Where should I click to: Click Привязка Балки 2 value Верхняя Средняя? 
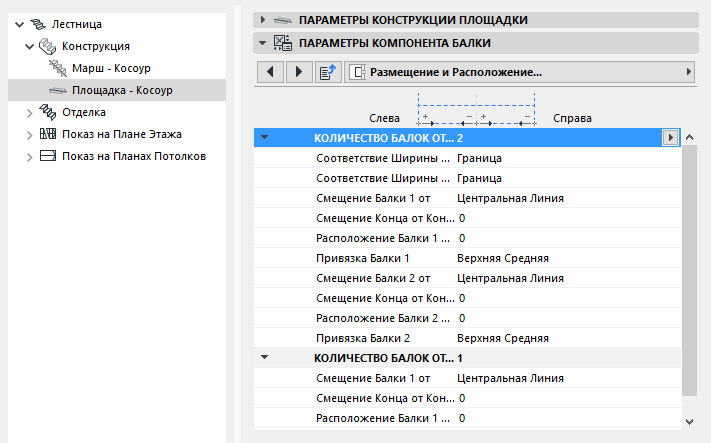click(503, 339)
